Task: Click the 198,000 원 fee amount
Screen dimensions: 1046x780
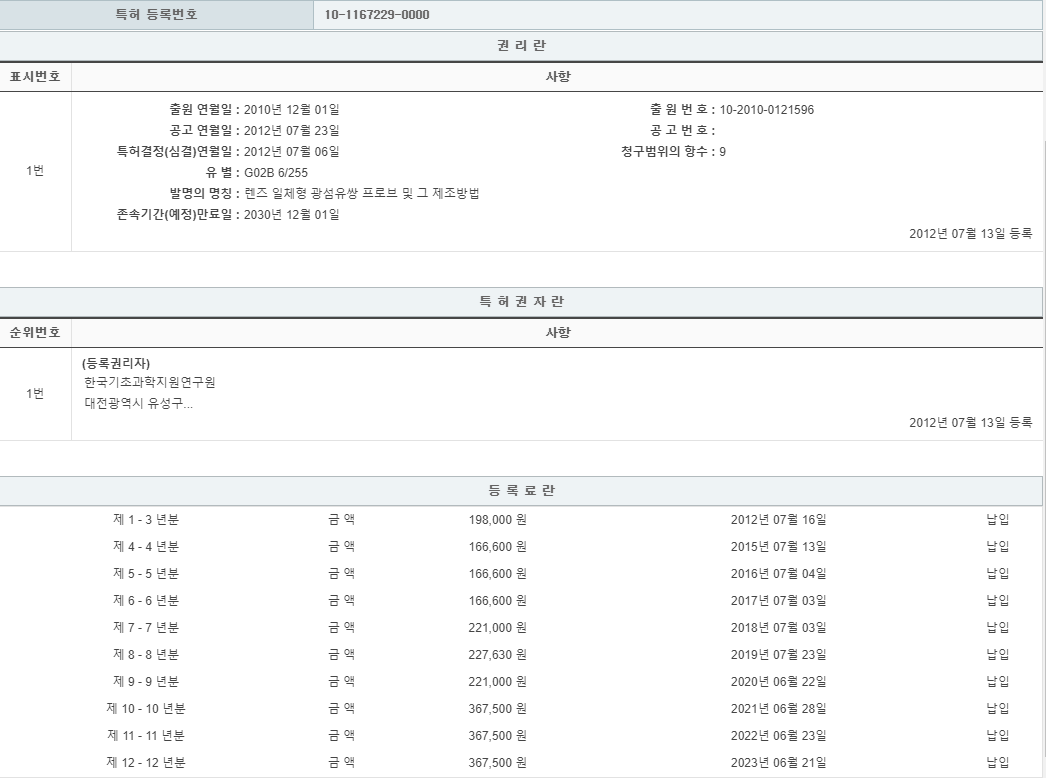Action: [x=497, y=520]
